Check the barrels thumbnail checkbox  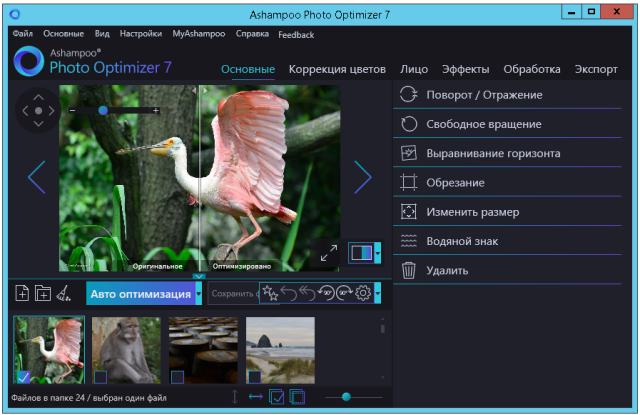point(177,377)
